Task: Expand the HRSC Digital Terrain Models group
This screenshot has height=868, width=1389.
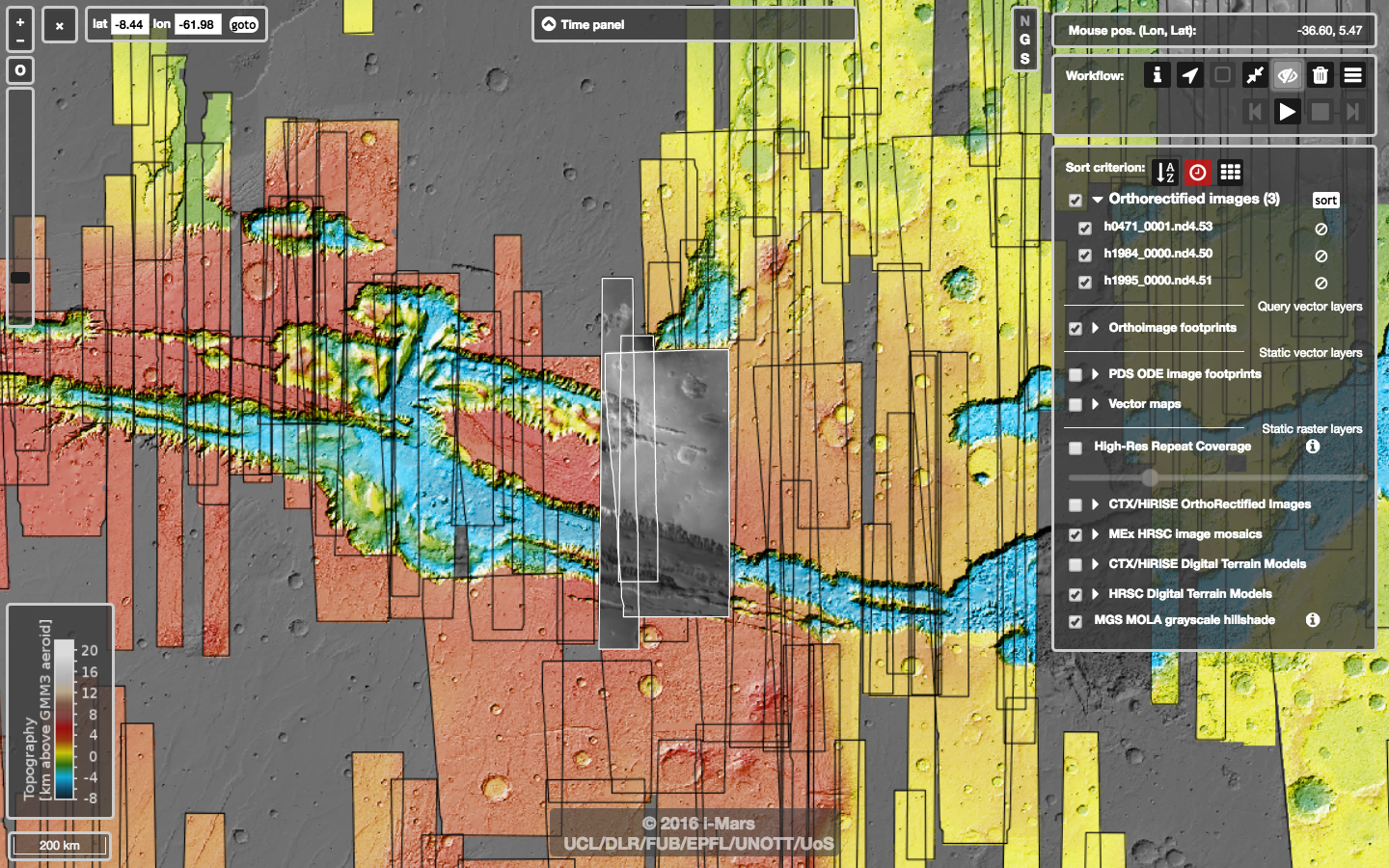Action: point(1096,594)
